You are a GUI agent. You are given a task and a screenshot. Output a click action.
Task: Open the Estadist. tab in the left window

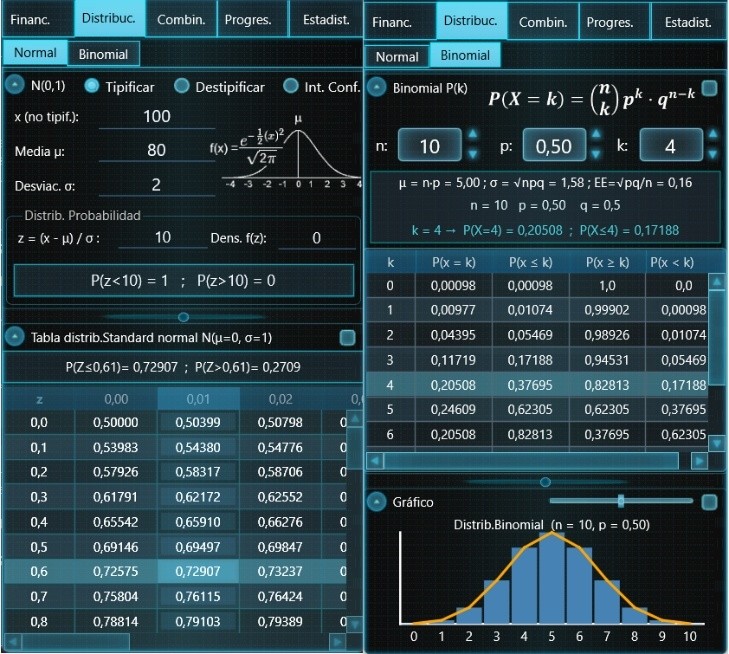(x=326, y=20)
